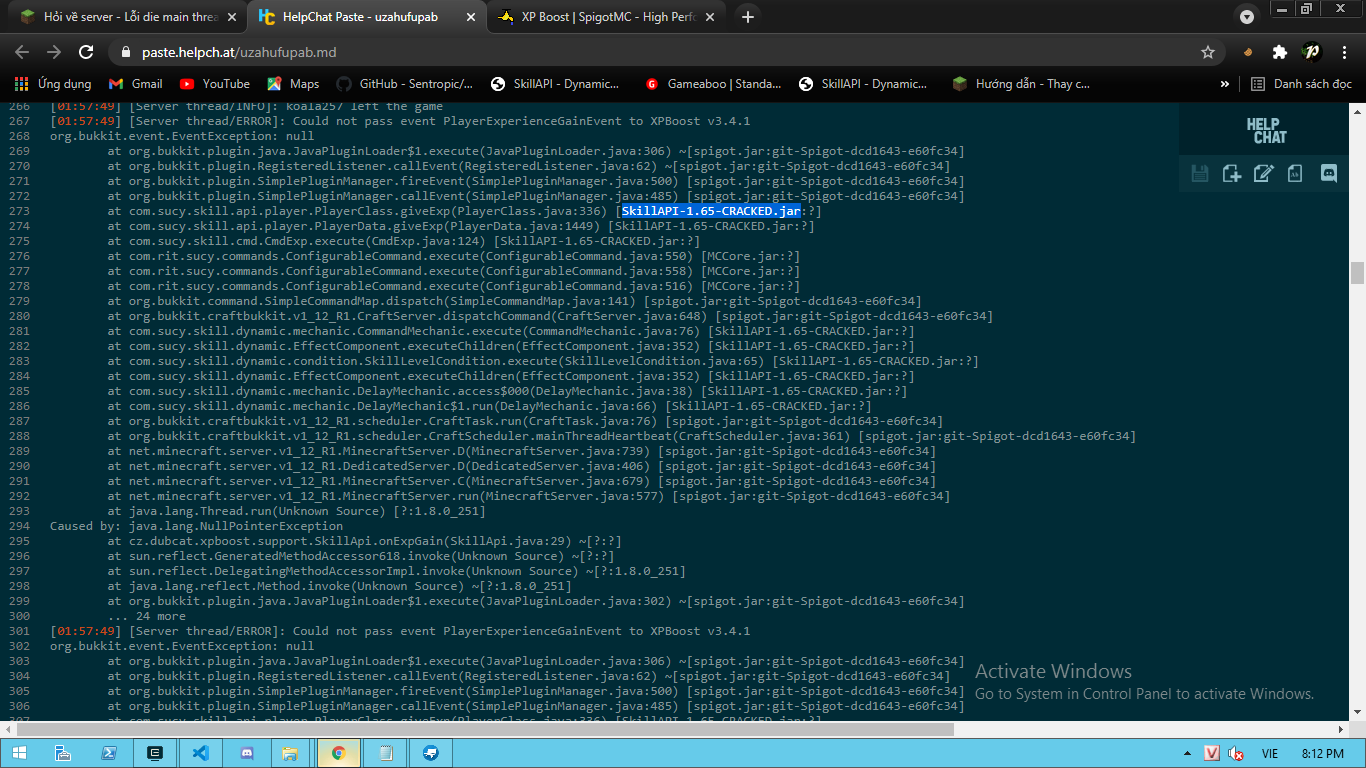Click the HelpChat logo
The height and width of the screenshot is (768, 1366).
pyautogui.click(x=1265, y=130)
